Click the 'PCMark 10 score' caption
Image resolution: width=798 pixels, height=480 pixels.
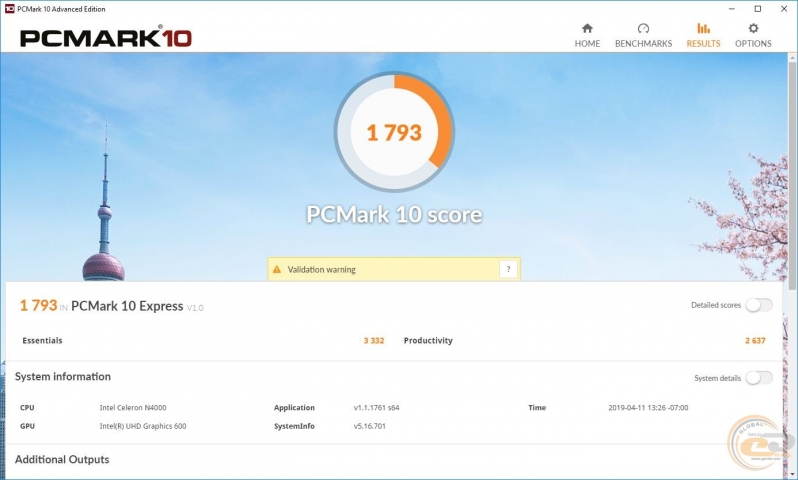[394, 214]
